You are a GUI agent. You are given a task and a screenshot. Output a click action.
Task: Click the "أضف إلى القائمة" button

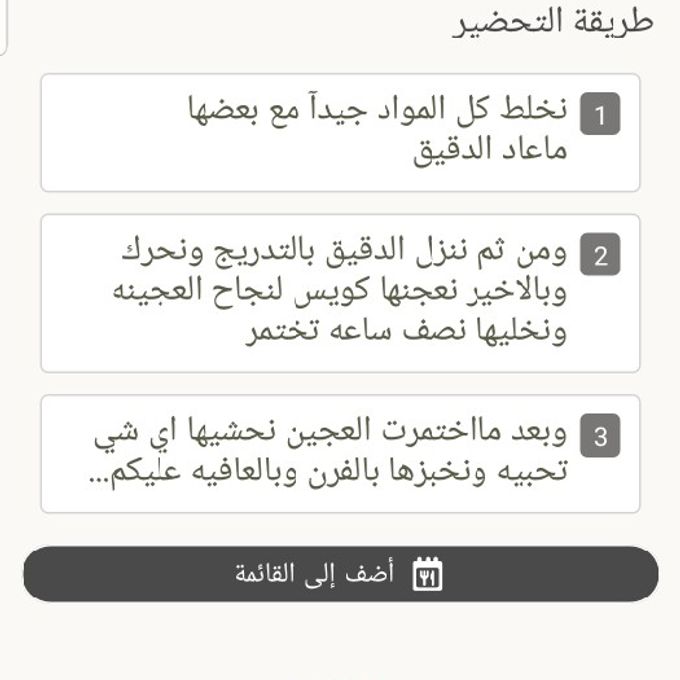pyautogui.click(x=341, y=574)
